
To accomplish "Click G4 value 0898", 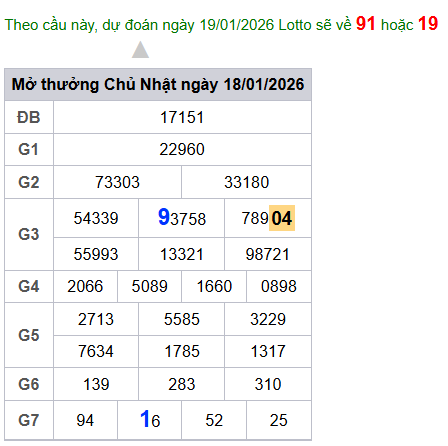I will pyautogui.click(x=279, y=286).
